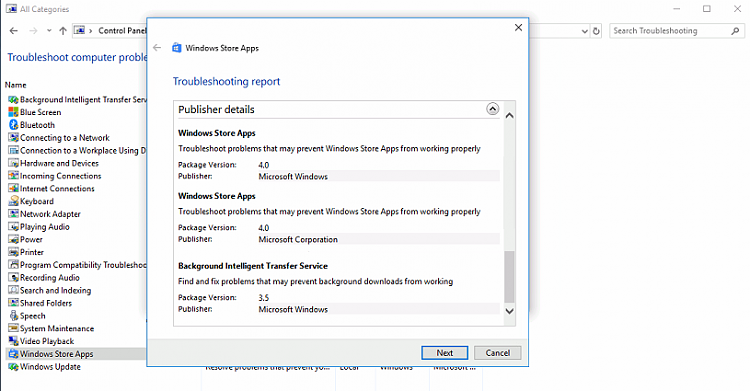Open the recent locations dropdown arrow
This screenshot has width=750, height=391.
tap(49, 31)
